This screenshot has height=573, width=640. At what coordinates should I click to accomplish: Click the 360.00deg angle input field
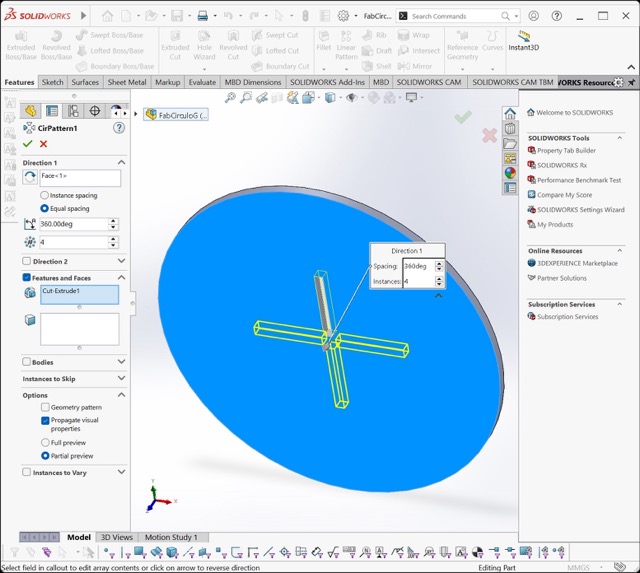(73, 224)
